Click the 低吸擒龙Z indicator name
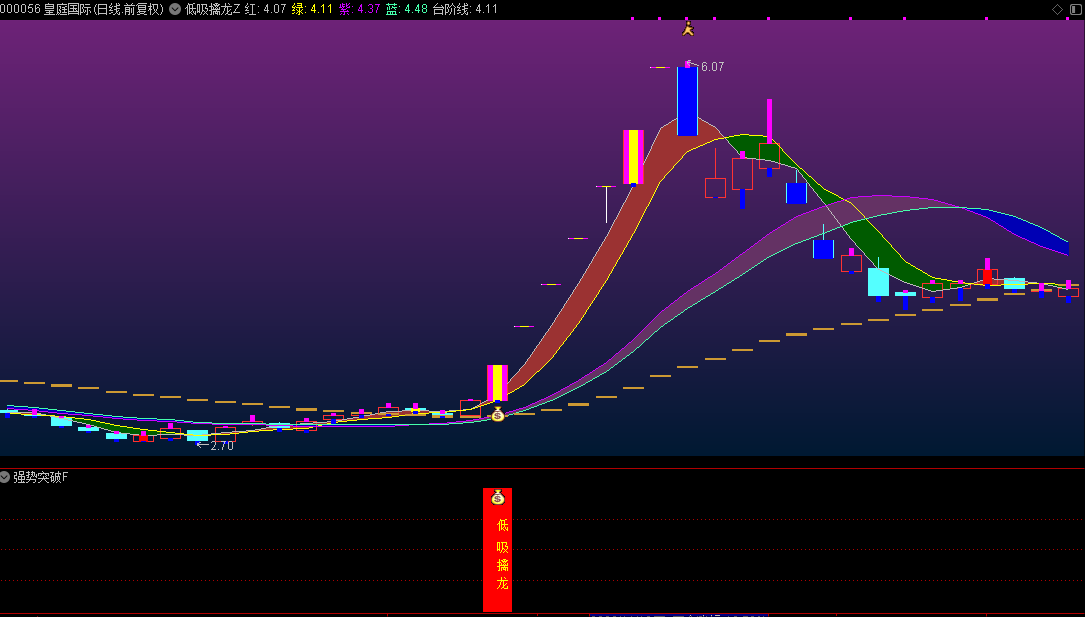 pyautogui.click(x=213, y=9)
